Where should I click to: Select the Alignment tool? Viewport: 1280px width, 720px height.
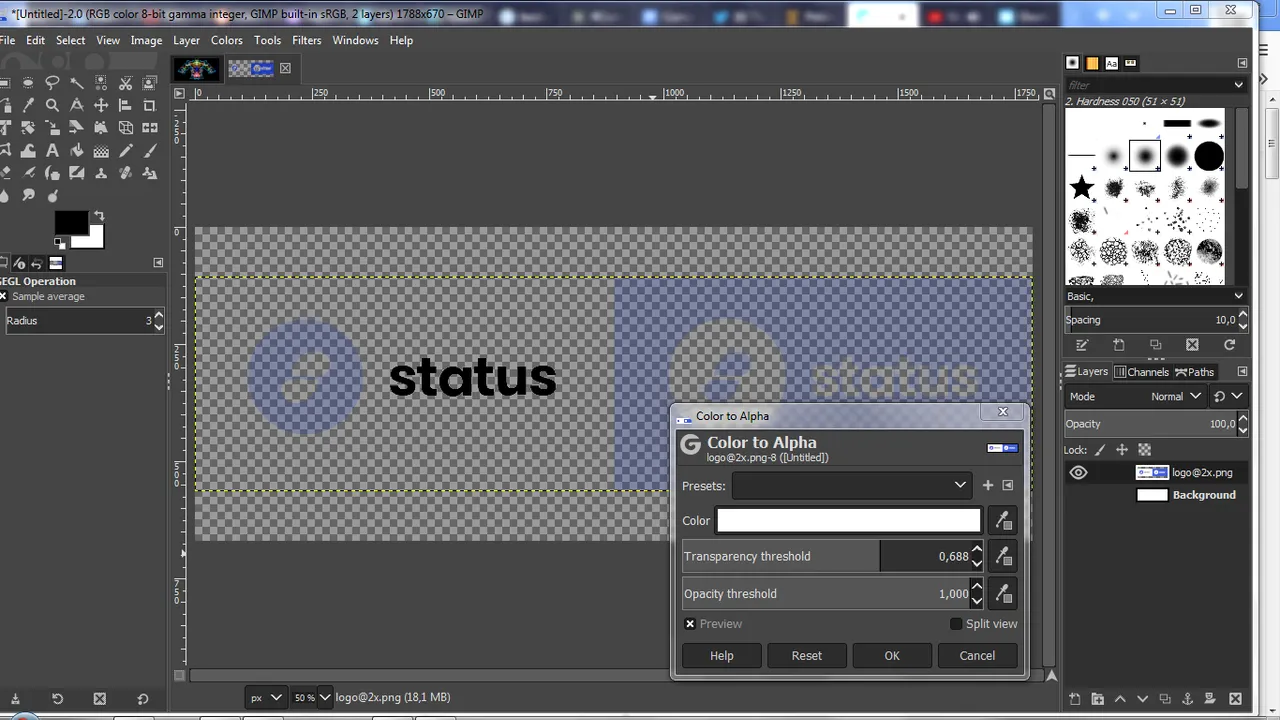125,105
